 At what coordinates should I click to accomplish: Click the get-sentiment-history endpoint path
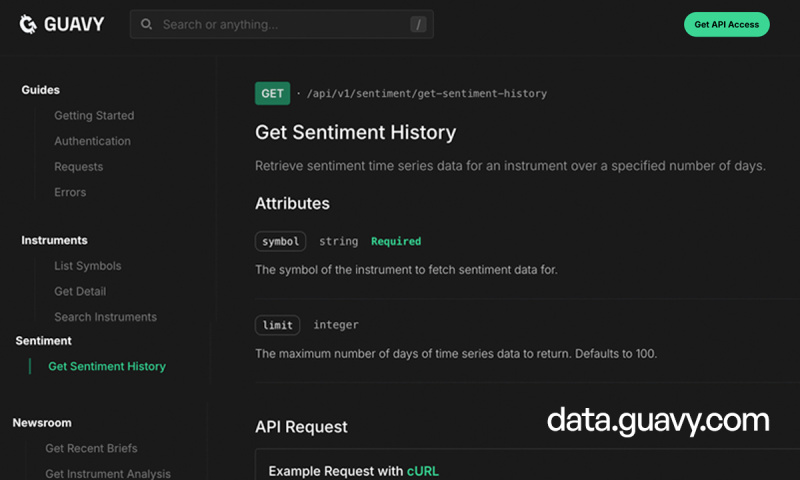[426, 94]
